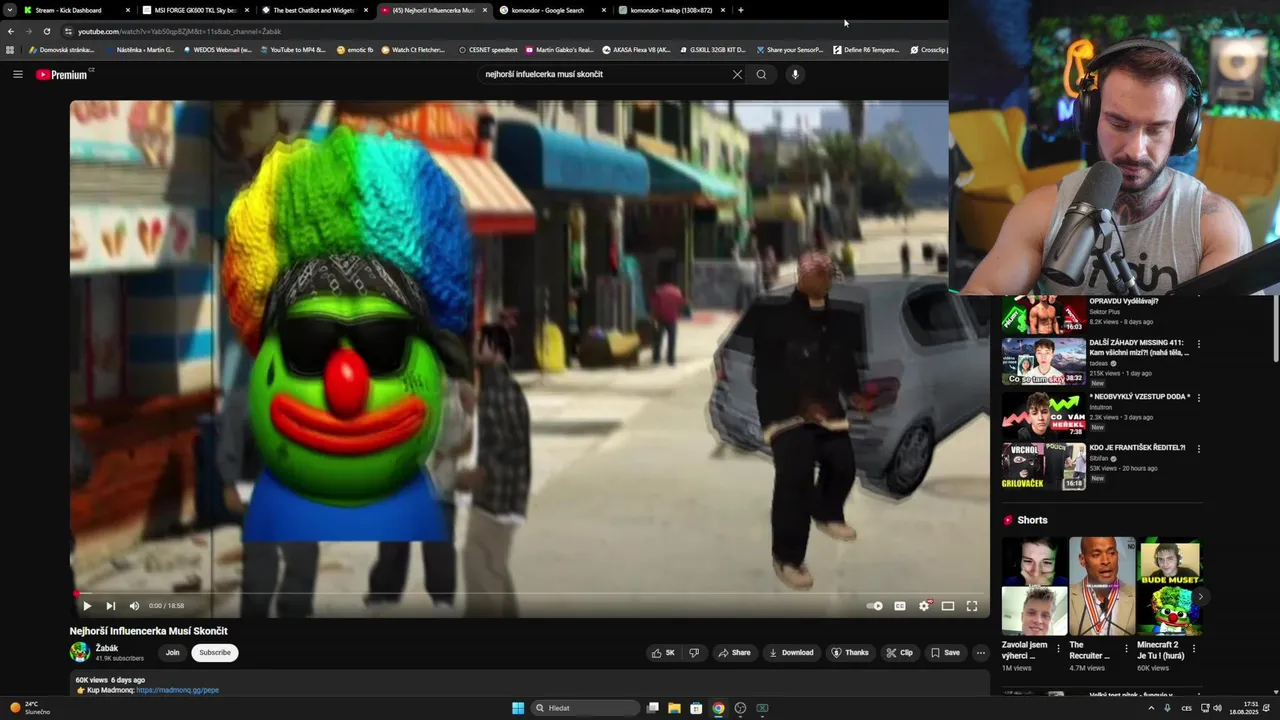The width and height of the screenshot is (1280, 720).
Task: Go back in browser history
Action: [11, 31]
